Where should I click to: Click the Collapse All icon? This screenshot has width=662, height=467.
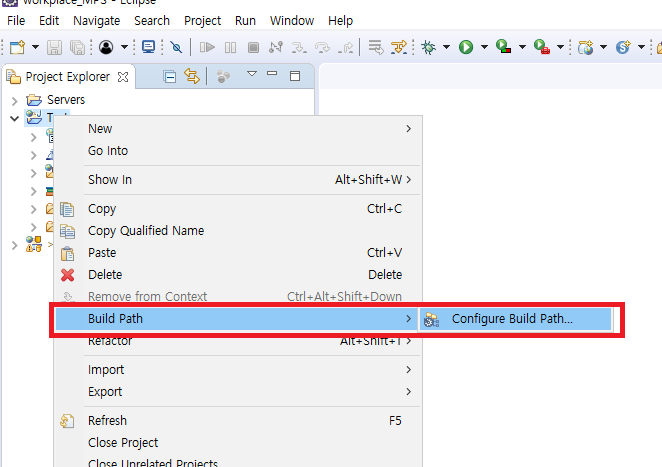[170, 77]
